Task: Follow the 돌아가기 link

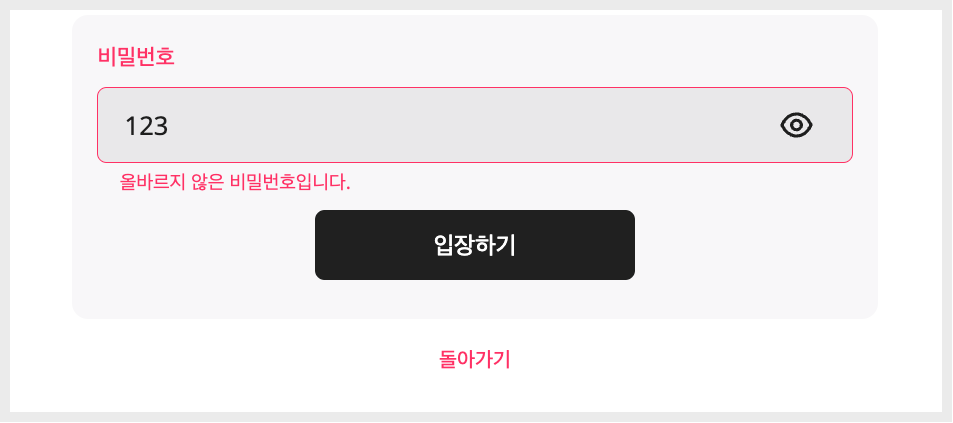Action: (475, 359)
